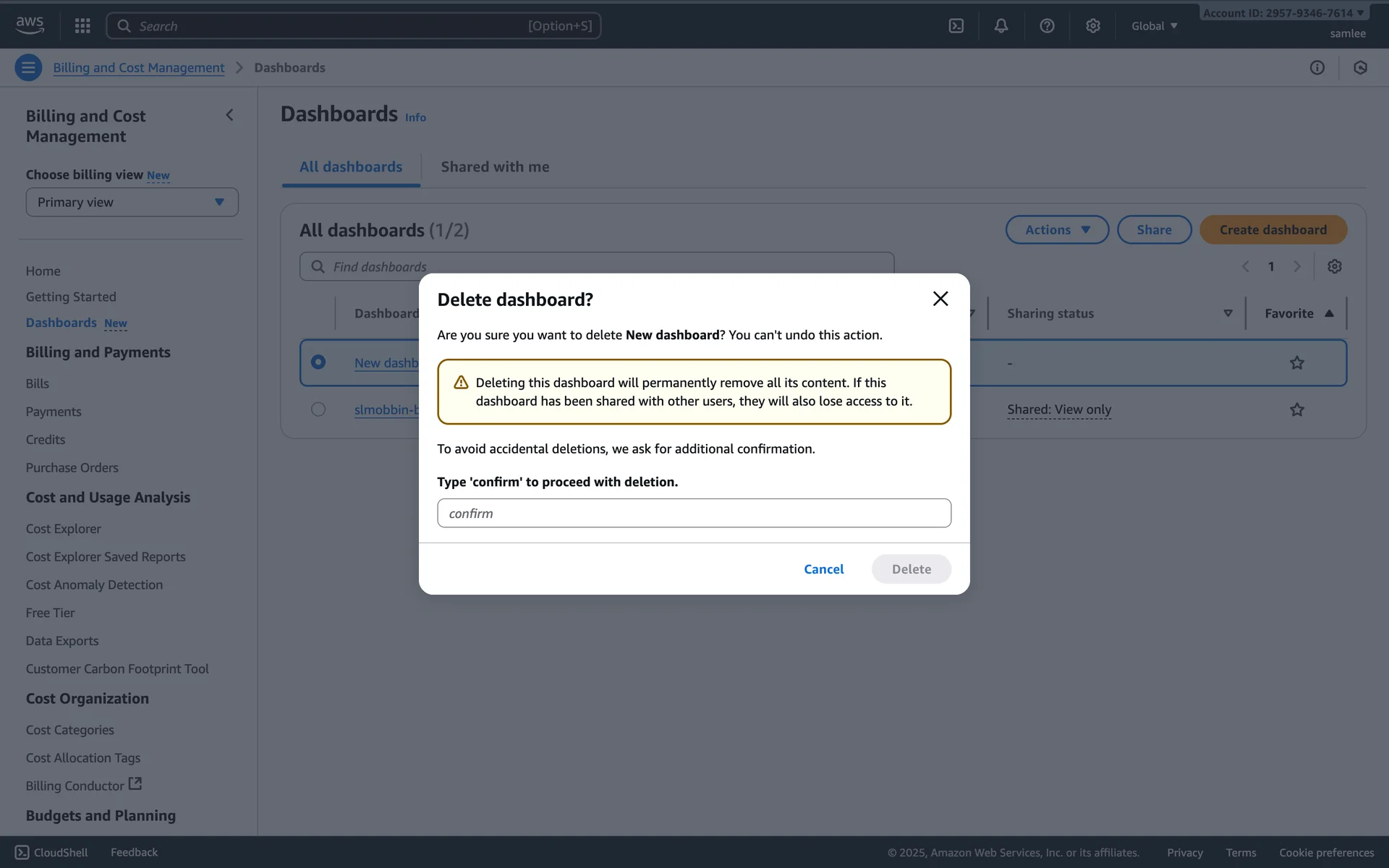Collapse the Billing and Cost Management sidebar
Image resolution: width=1389 pixels, height=868 pixels.
[230, 115]
